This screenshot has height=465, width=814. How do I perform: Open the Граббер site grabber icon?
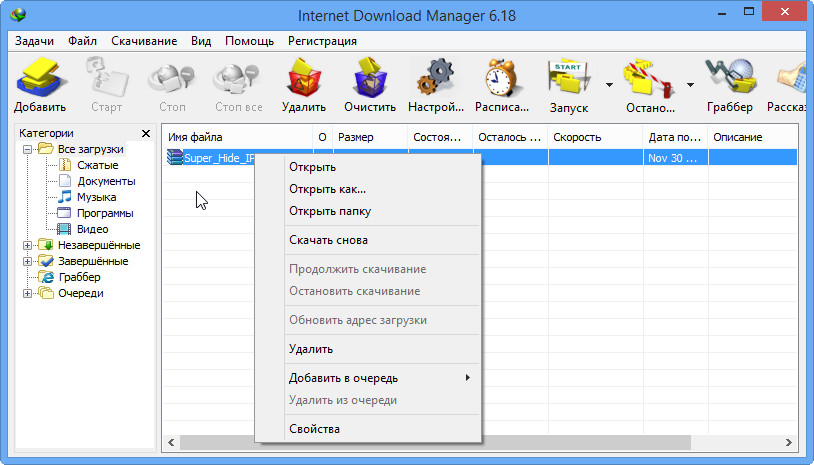[730, 78]
